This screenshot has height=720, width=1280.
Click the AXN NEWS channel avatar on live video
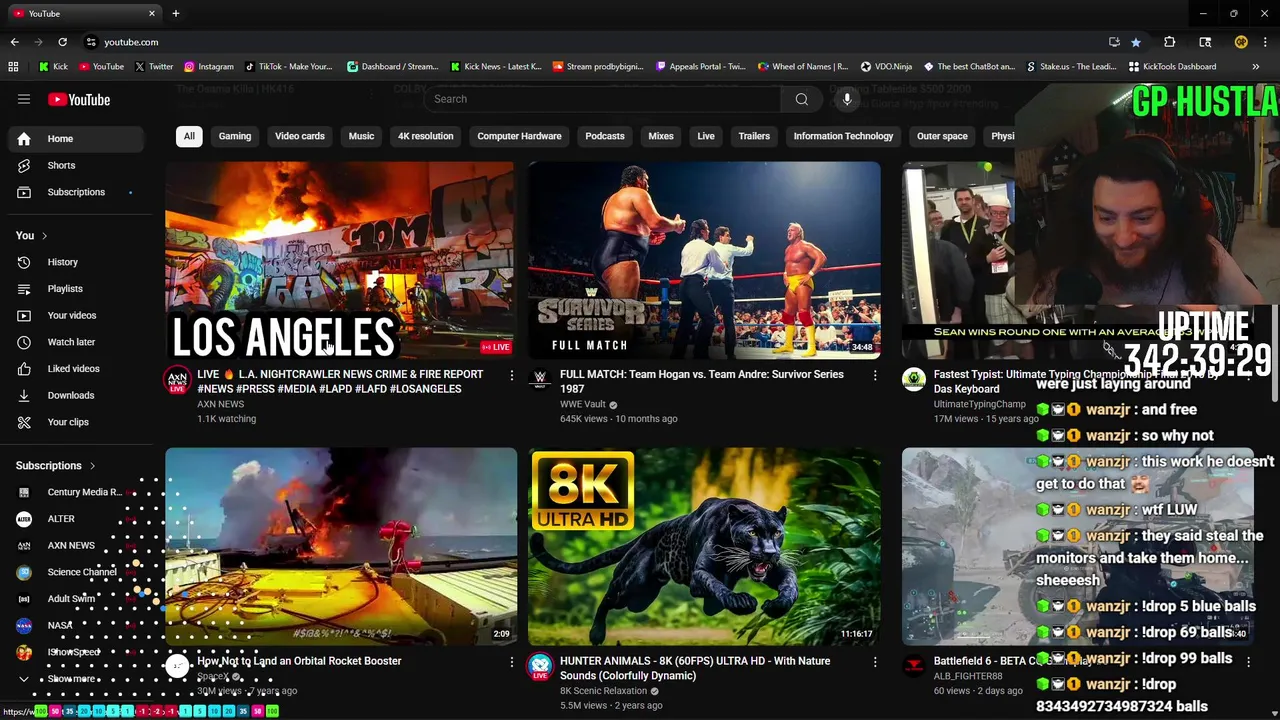tap(177, 380)
